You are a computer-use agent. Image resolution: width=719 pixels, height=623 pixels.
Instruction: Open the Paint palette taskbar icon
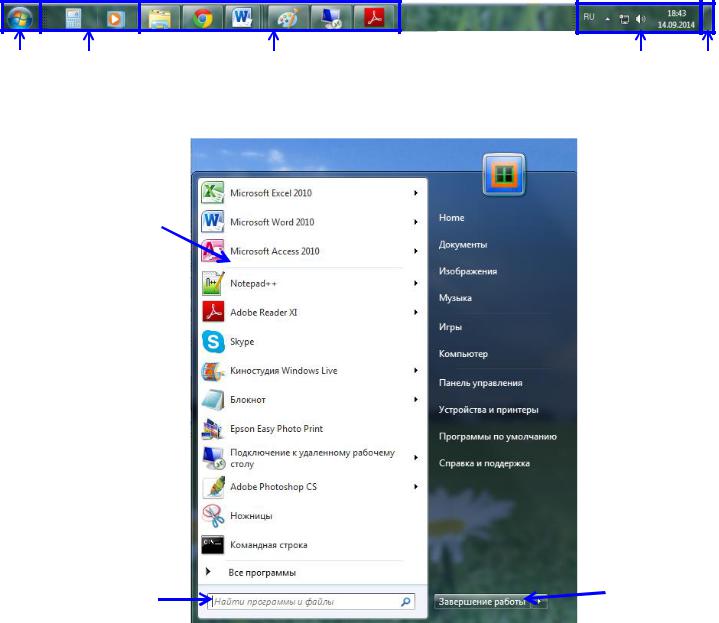(x=288, y=18)
